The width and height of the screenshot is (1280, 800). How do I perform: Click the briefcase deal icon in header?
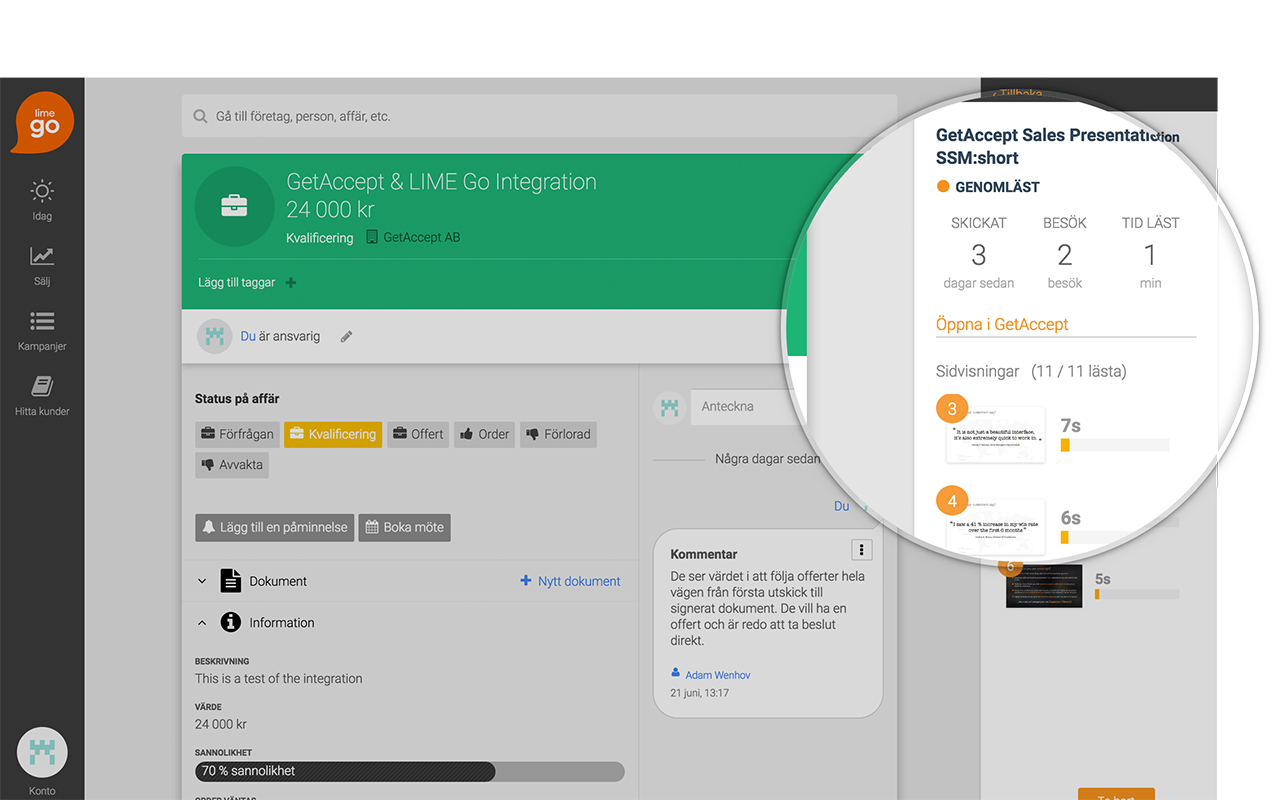point(234,206)
